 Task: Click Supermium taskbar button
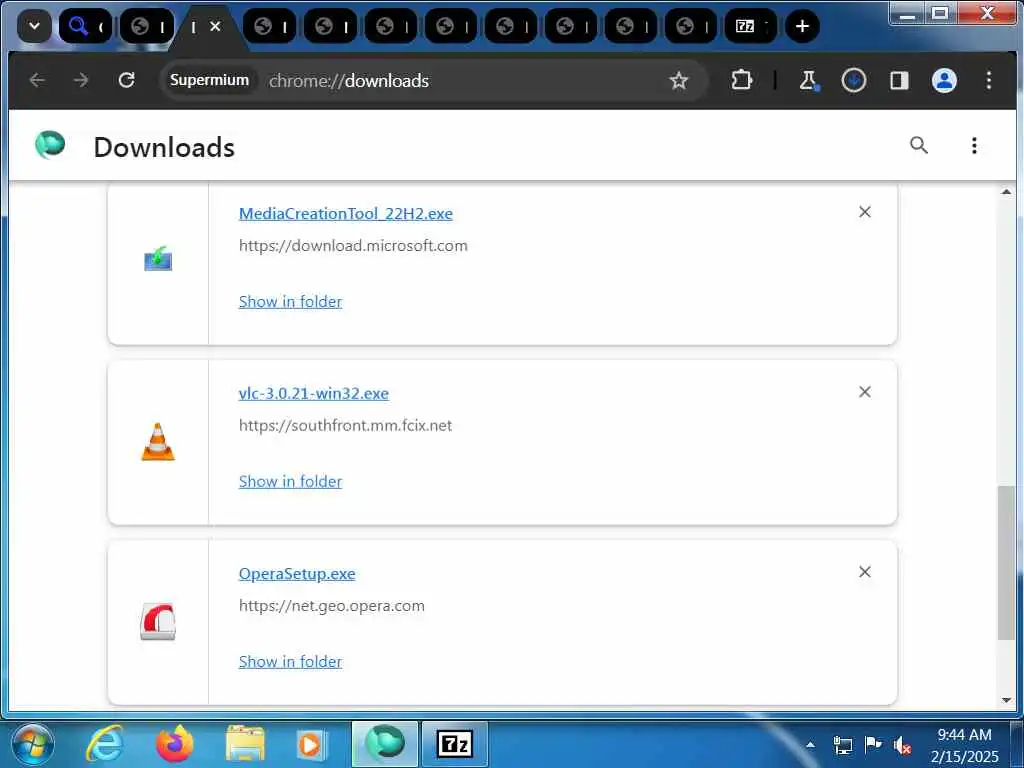click(385, 744)
